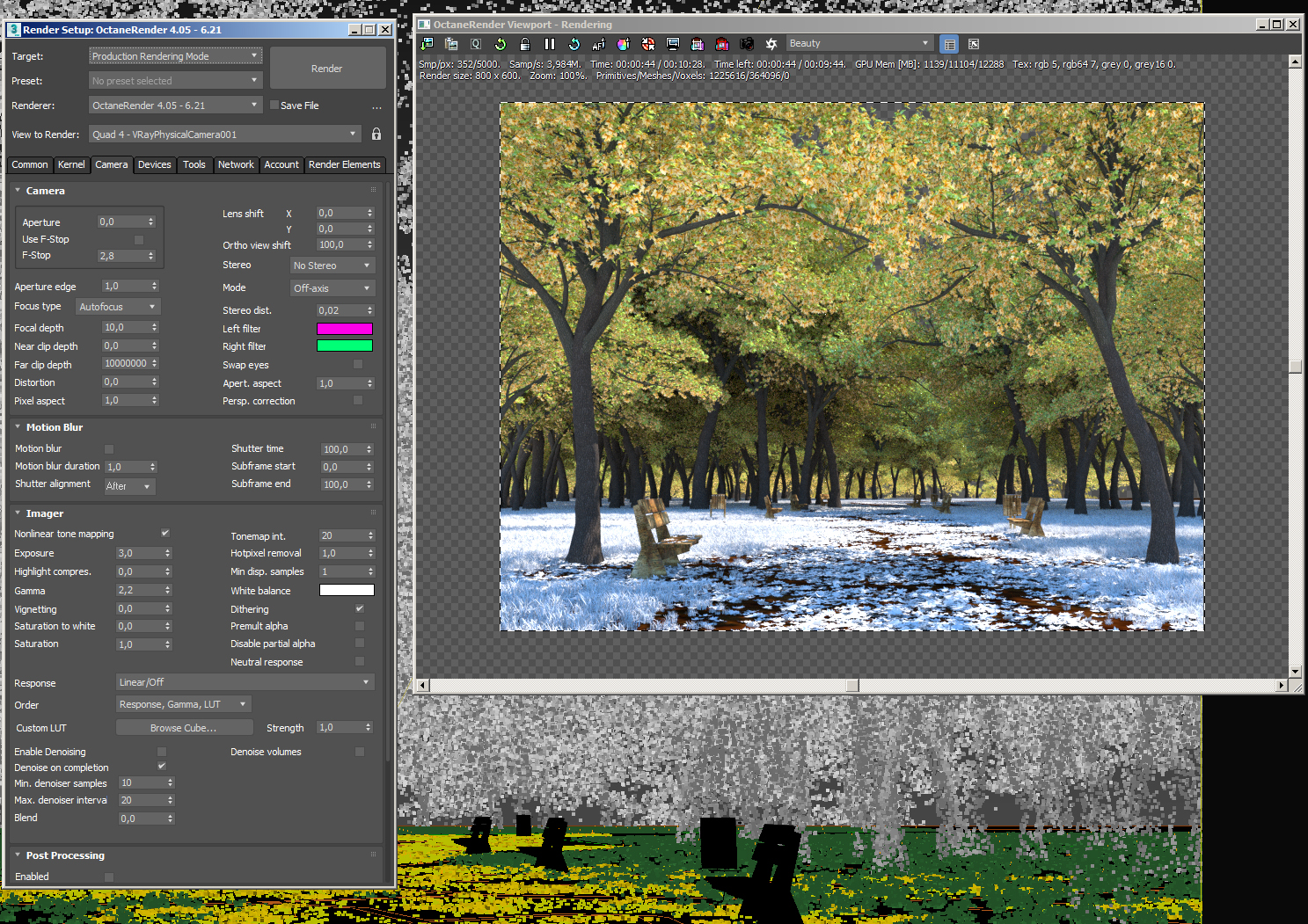Open the Focus type Autofocus dropdown
Viewport: 1308px width, 924px height.
118,307
